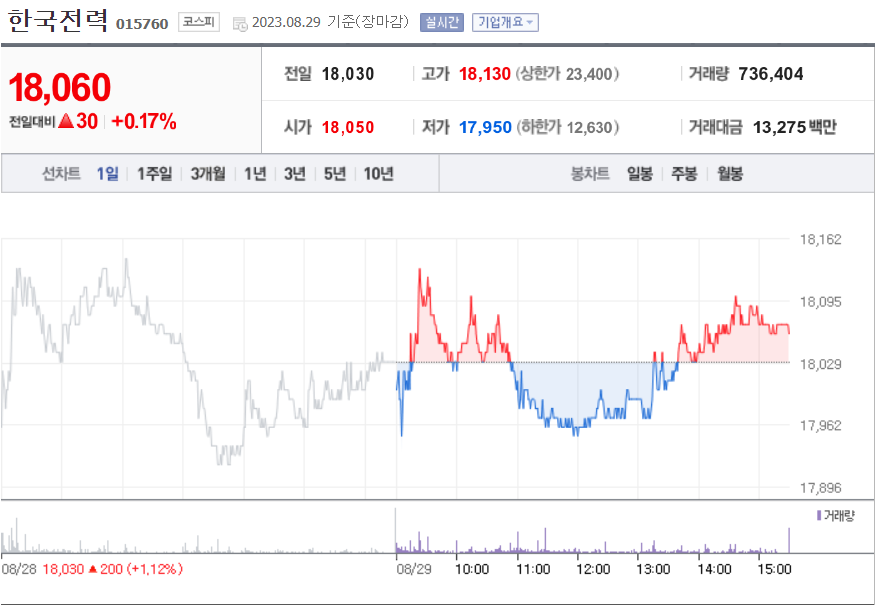The width and height of the screenshot is (875, 605).
Task: Click the current price 18,060
Action: click(60, 87)
